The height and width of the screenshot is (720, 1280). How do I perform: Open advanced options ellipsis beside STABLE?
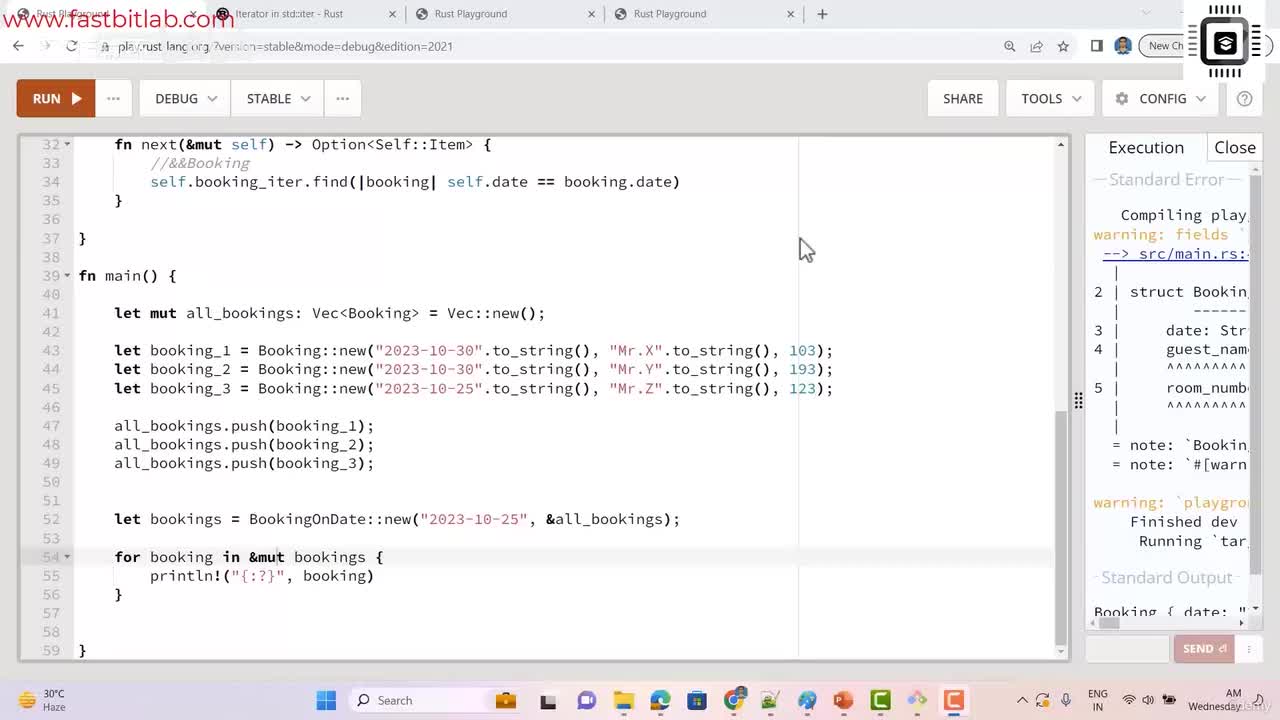342,98
